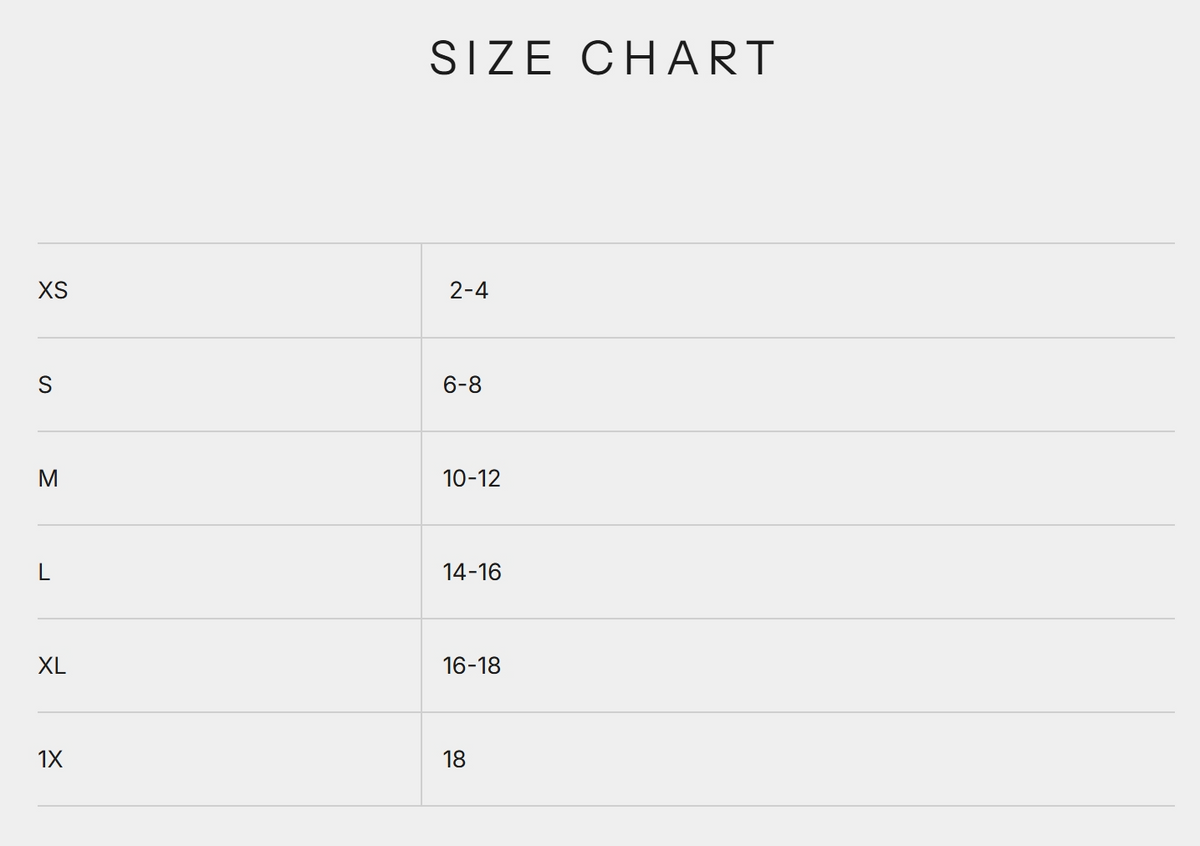The width and height of the screenshot is (1200, 846).
Task: Click the 2-4 size value
Action: [x=469, y=291]
